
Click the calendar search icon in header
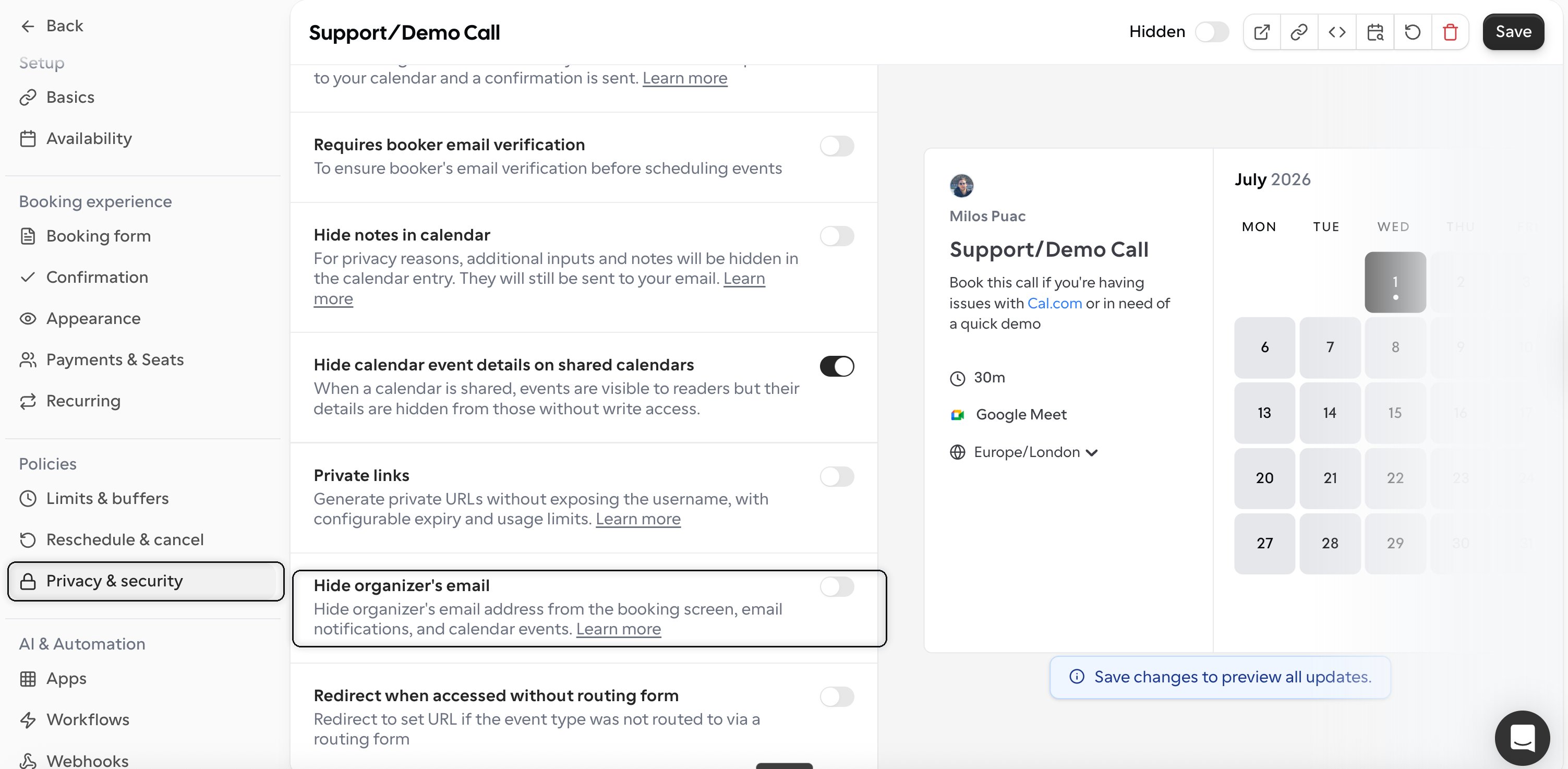1375,32
